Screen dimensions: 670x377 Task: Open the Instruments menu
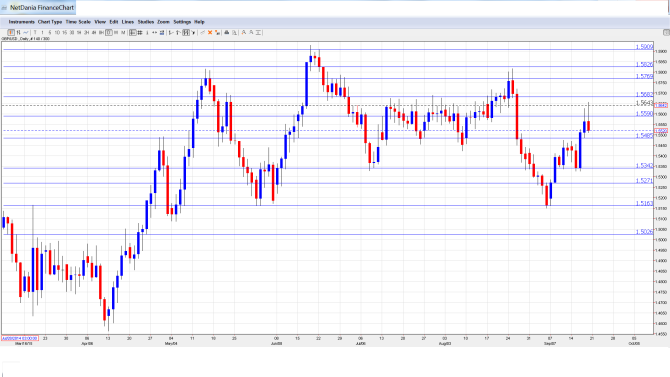tap(21, 22)
